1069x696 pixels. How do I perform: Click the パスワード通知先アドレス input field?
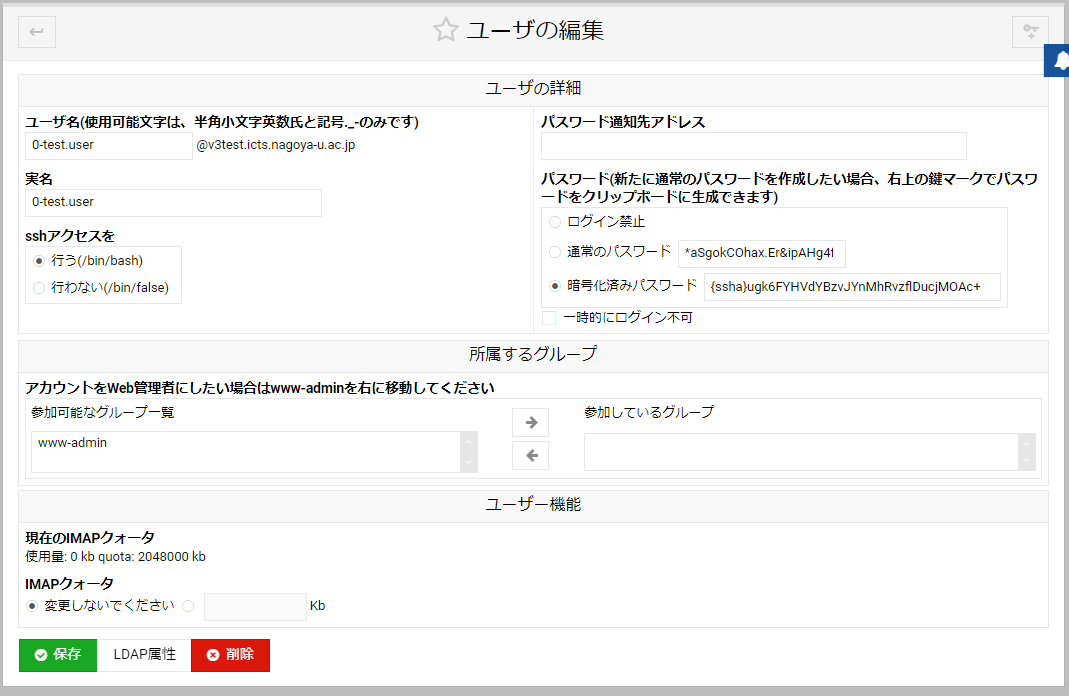point(753,146)
